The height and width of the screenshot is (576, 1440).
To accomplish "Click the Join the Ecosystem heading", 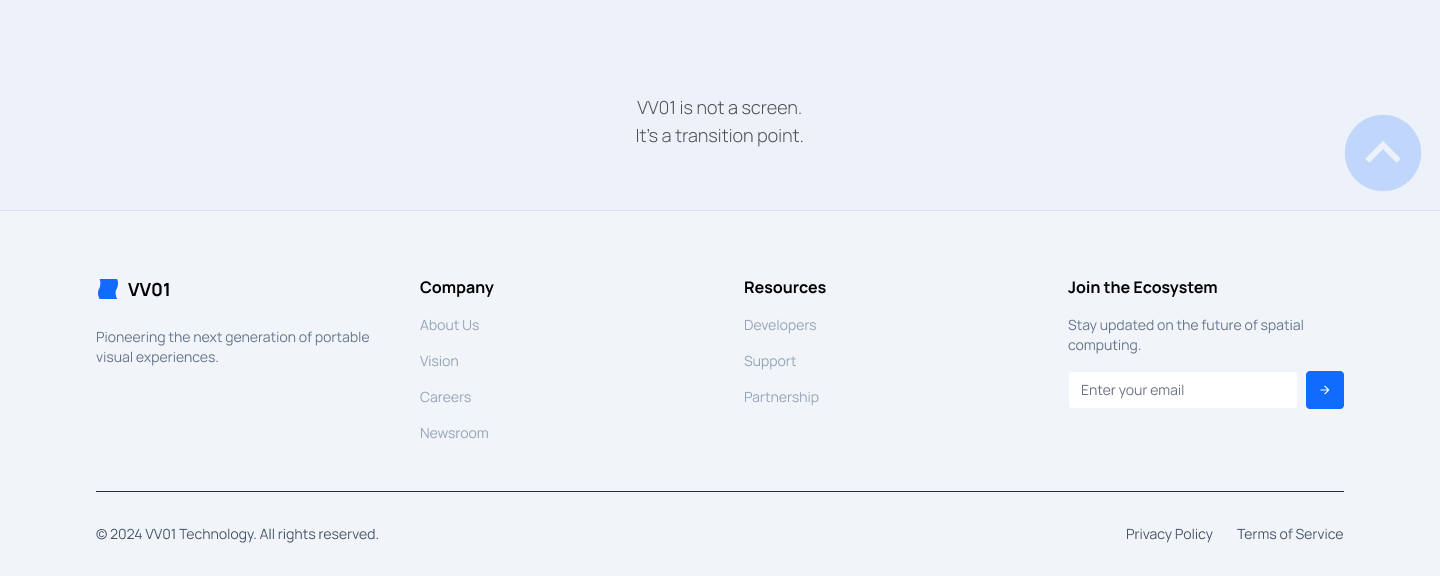I will coord(1143,287).
